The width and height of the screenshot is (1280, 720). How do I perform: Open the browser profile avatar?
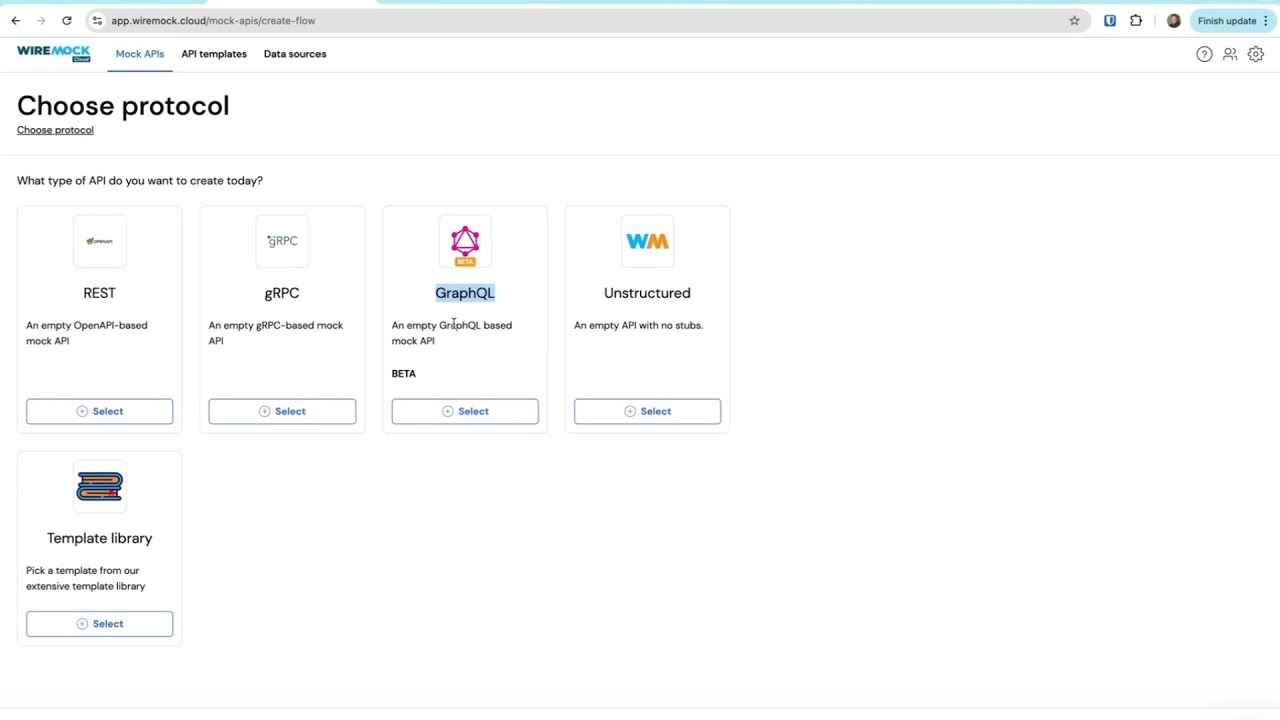click(x=1174, y=20)
